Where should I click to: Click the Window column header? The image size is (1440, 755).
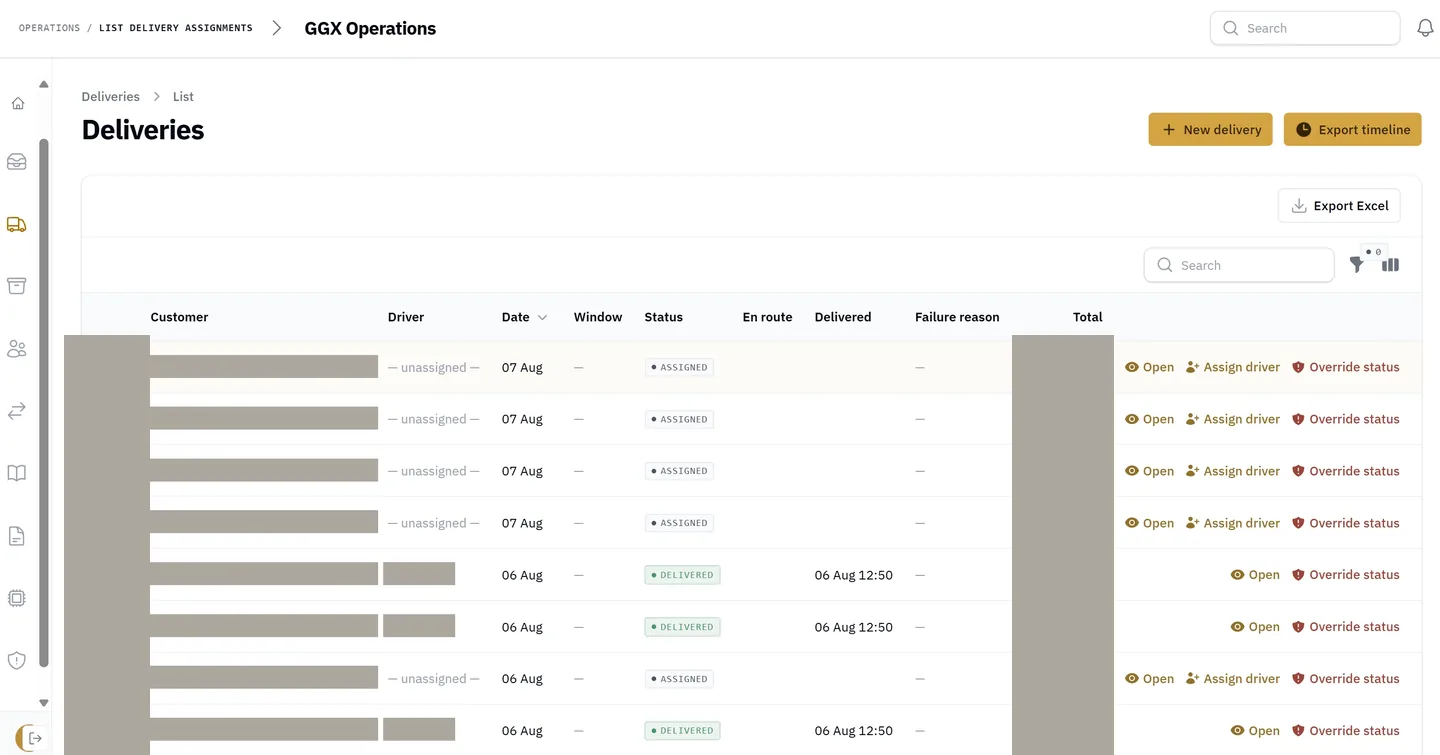coord(598,317)
